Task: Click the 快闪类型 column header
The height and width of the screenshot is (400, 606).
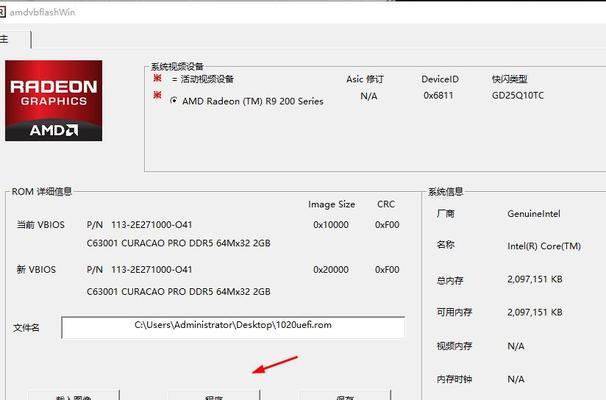Action: pos(509,79)
